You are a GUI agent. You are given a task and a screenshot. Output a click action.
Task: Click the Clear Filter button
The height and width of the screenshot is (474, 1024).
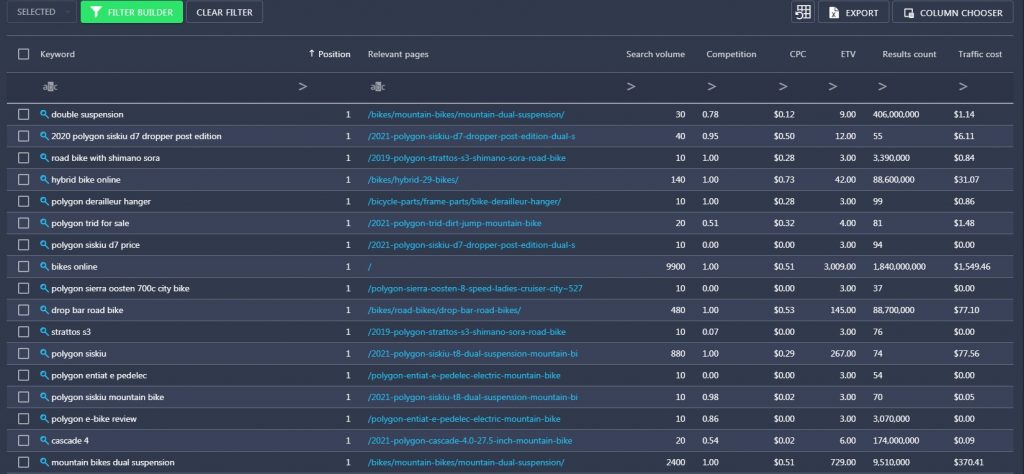(224, 12)
